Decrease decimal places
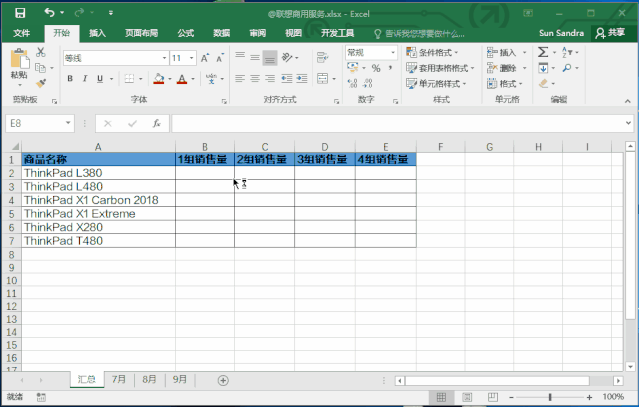Screen dimensions: 639x407 368,84
